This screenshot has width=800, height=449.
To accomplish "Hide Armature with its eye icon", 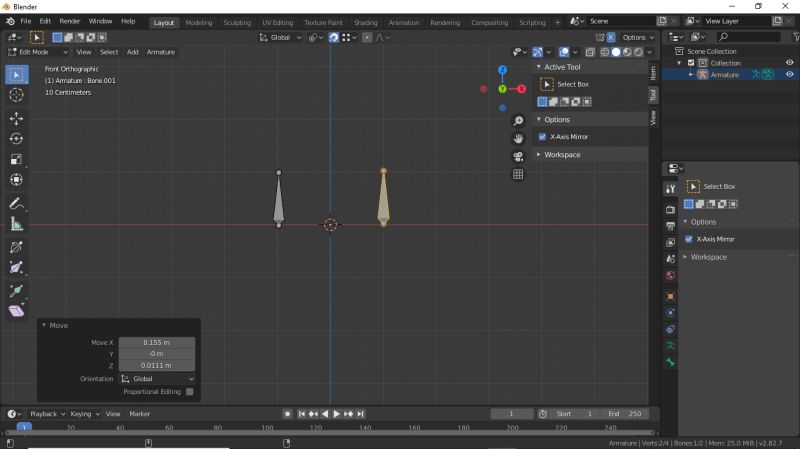I will click(x=789, y=74).
